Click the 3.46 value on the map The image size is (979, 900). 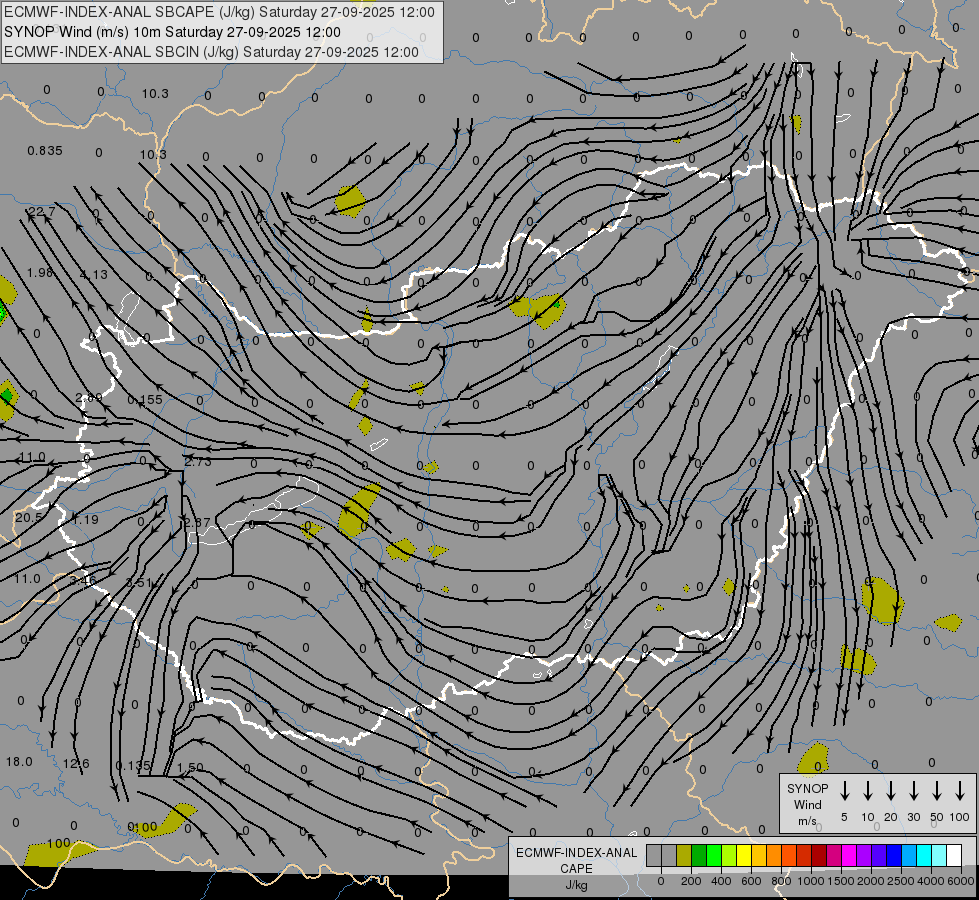82,580
